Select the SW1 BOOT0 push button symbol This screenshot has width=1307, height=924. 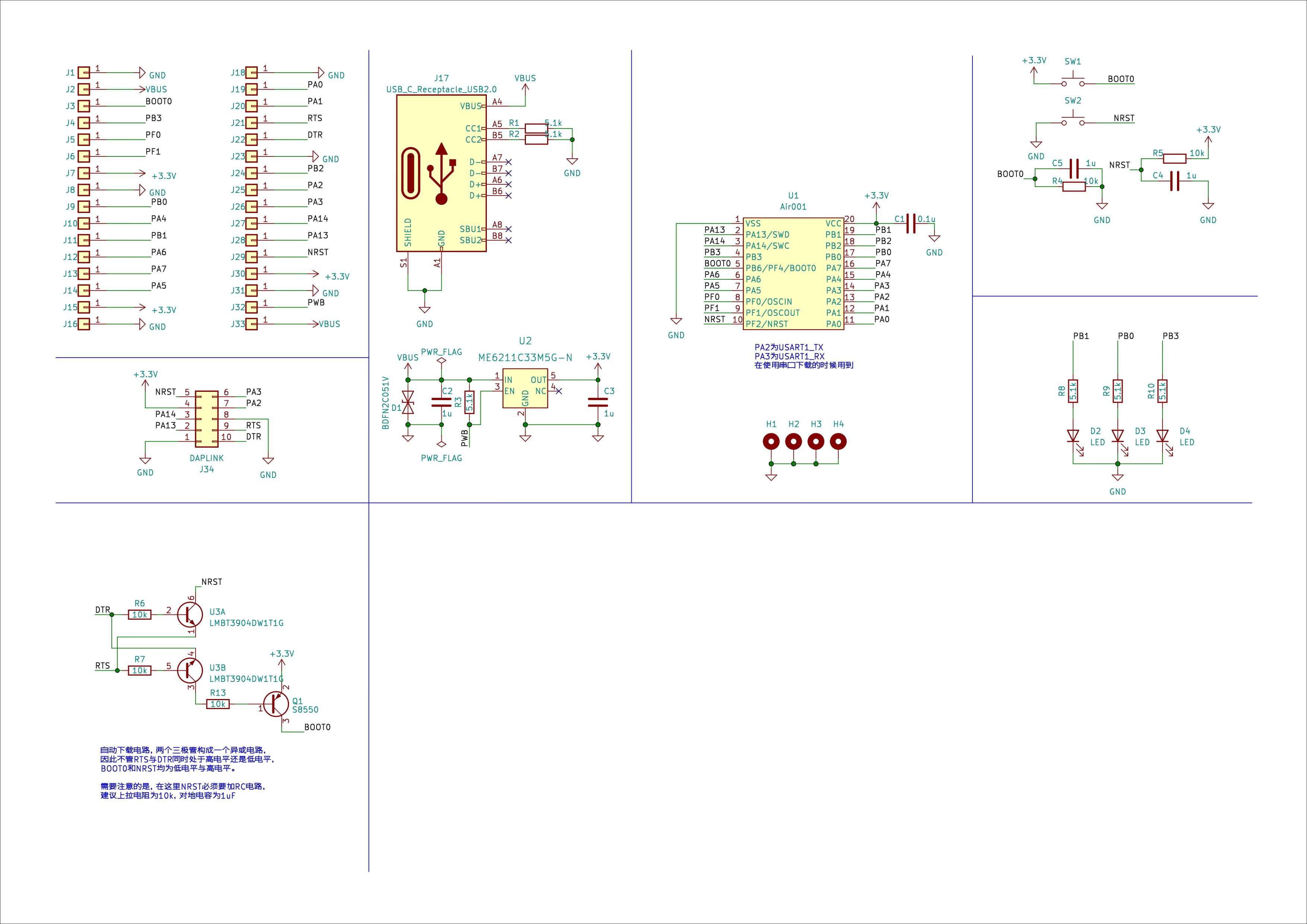[1073, 82]
